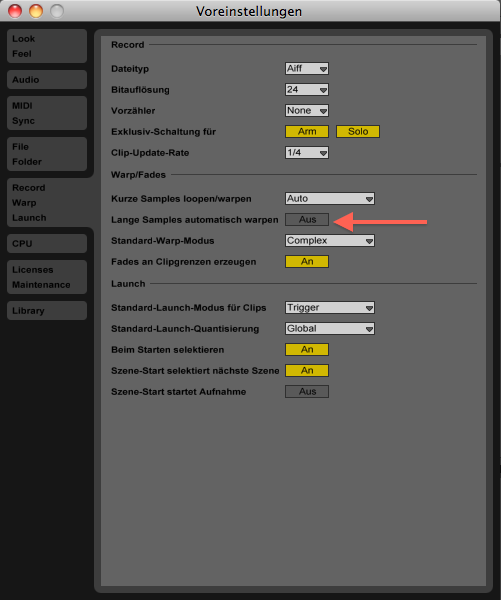This screenshot has height=600, width=501.
Task: Open the Clip-Update-Rate dropdown
Action: tap(307, 153)
